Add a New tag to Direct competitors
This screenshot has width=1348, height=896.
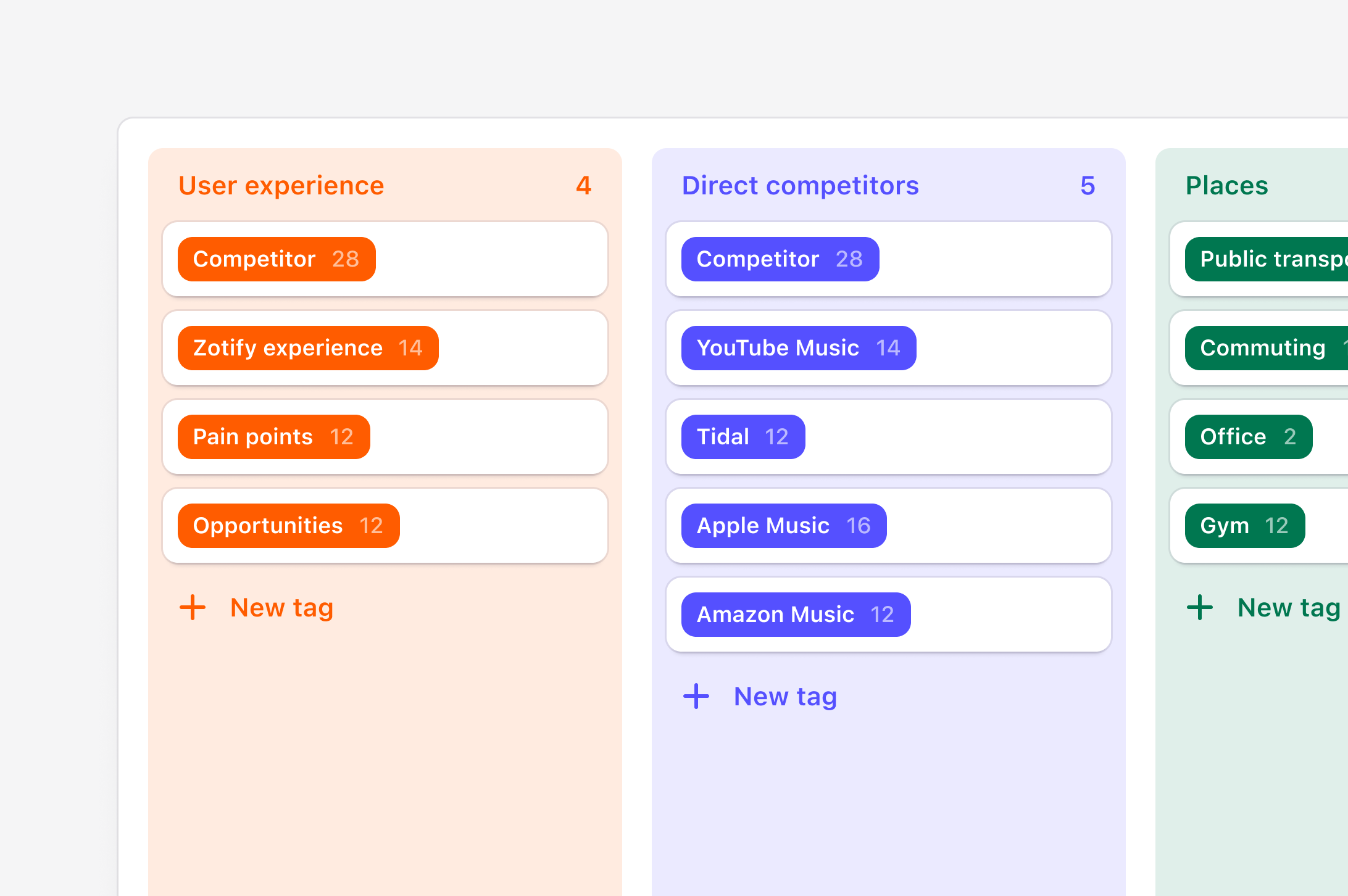(785, 697)
